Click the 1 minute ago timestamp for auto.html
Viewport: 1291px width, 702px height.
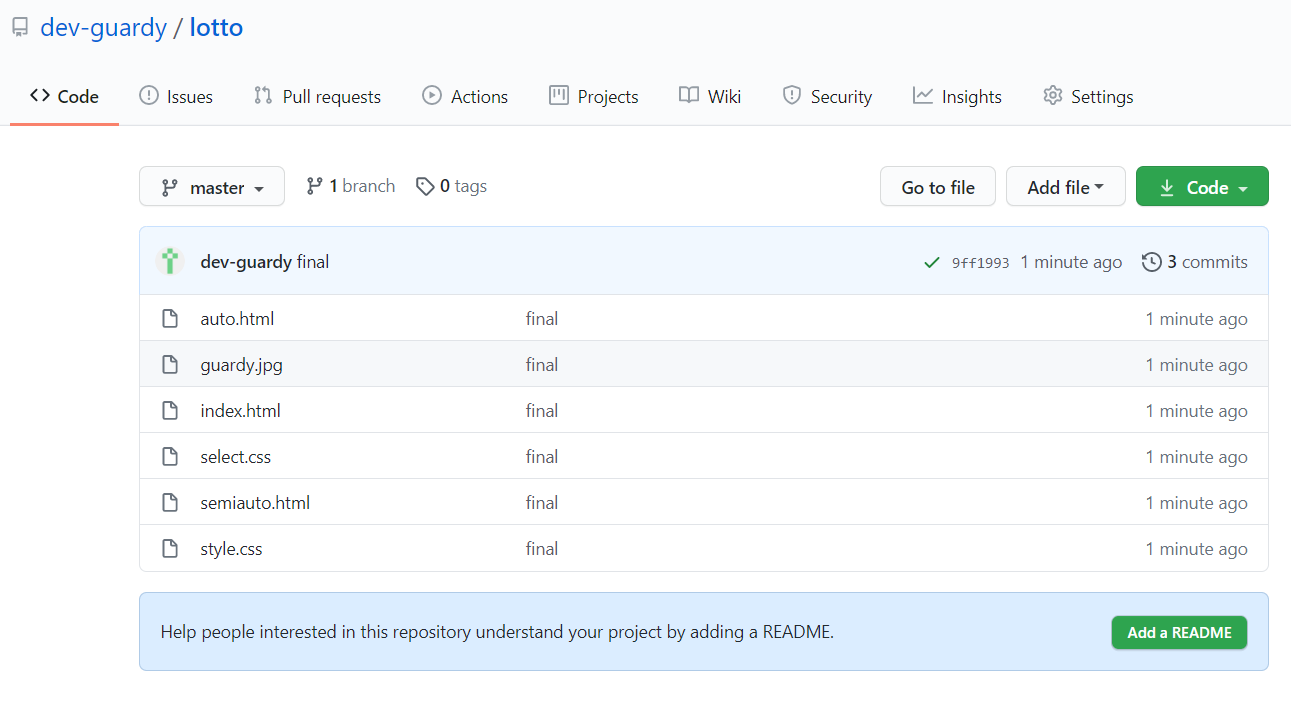coord(1197,319)
